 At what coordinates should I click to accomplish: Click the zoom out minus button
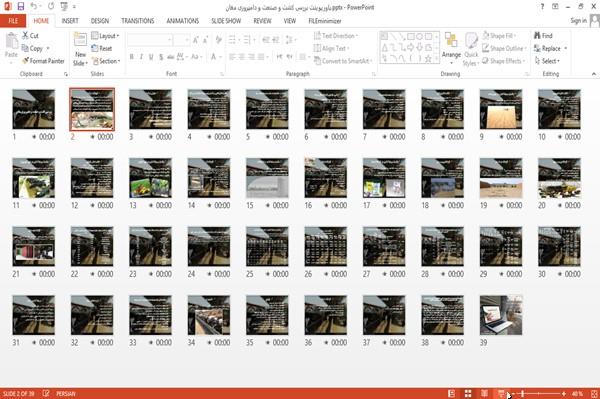[x=514, y=394]
